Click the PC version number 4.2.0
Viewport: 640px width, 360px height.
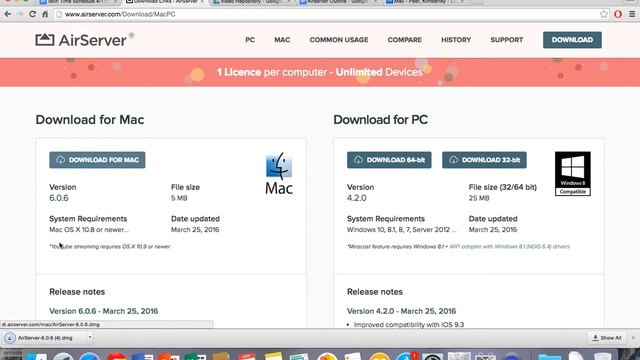pyautogui.click(x=357, y=198)
